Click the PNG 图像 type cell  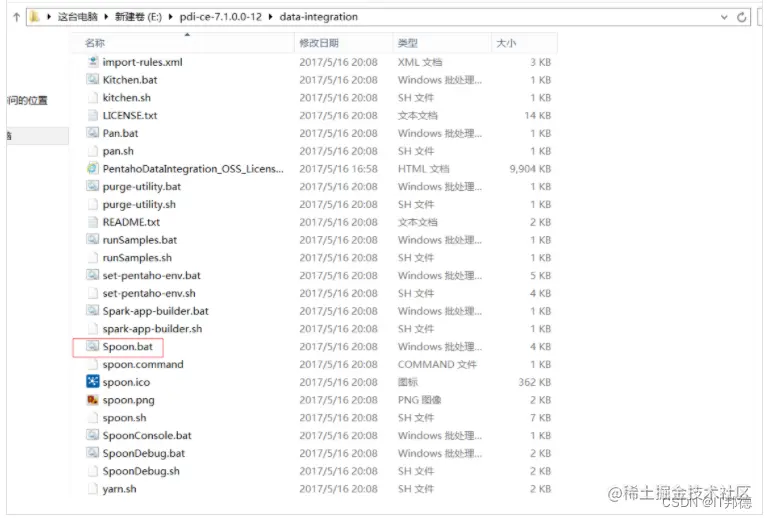(419, 400)
